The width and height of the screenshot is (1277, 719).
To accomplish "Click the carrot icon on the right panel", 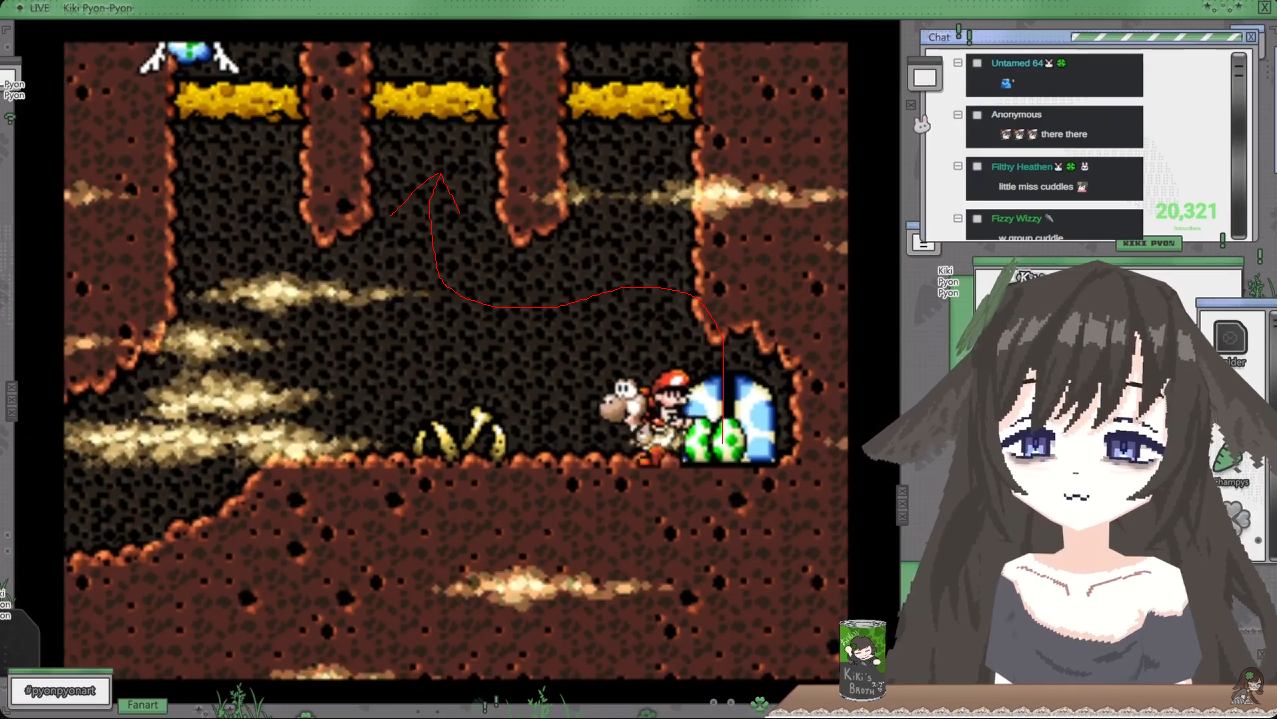I will pyautogui.click(x=1228, y=458).
